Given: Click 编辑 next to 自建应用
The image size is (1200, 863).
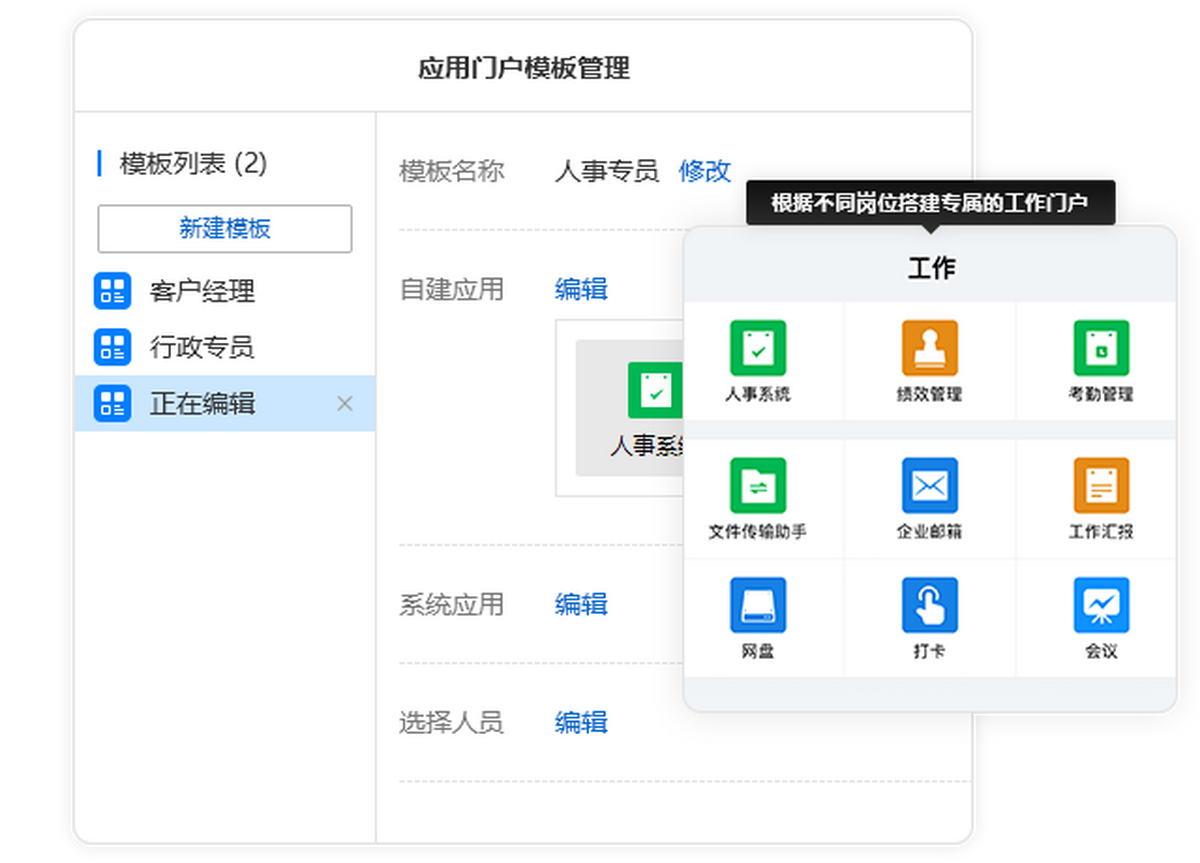Looking at the screenshot, I should coord(581,288).
